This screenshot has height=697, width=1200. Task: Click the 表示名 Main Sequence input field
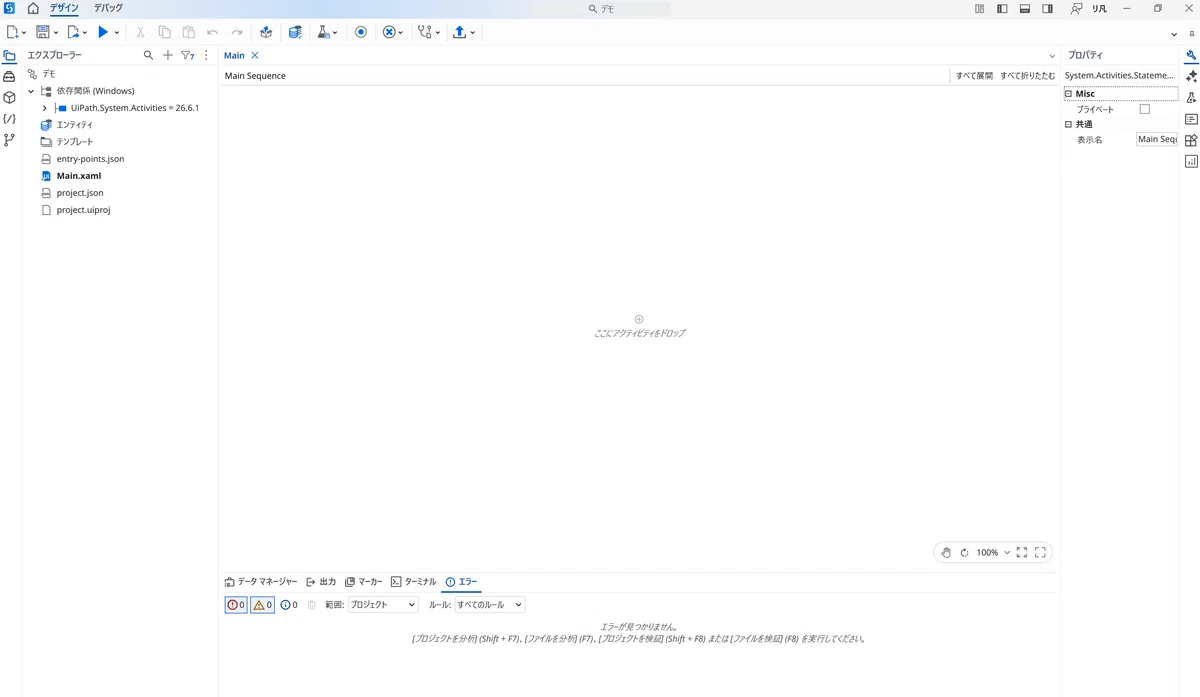1157,140
